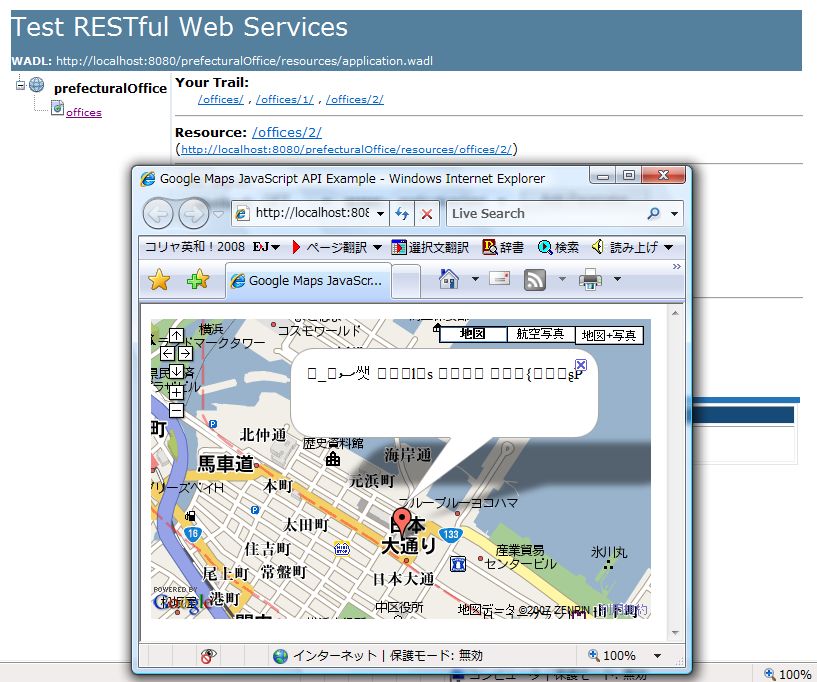Click the red Stop loading icon
Image resolution: width=817 pixels, height=682 pixels.
pyautogui.click(x=427, y=213)
